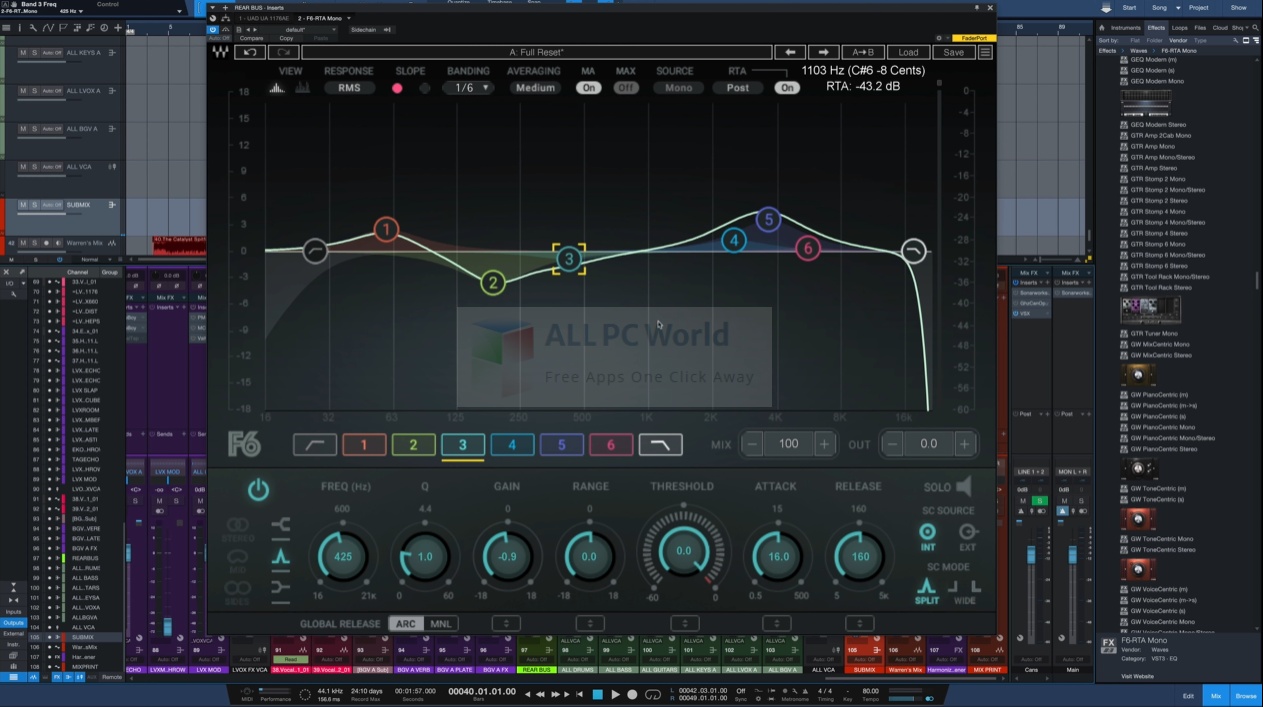The width and height of the screenshot is (1263, 707).
Task: Select the bell filter shape icon
Action: tap(281, 556)
